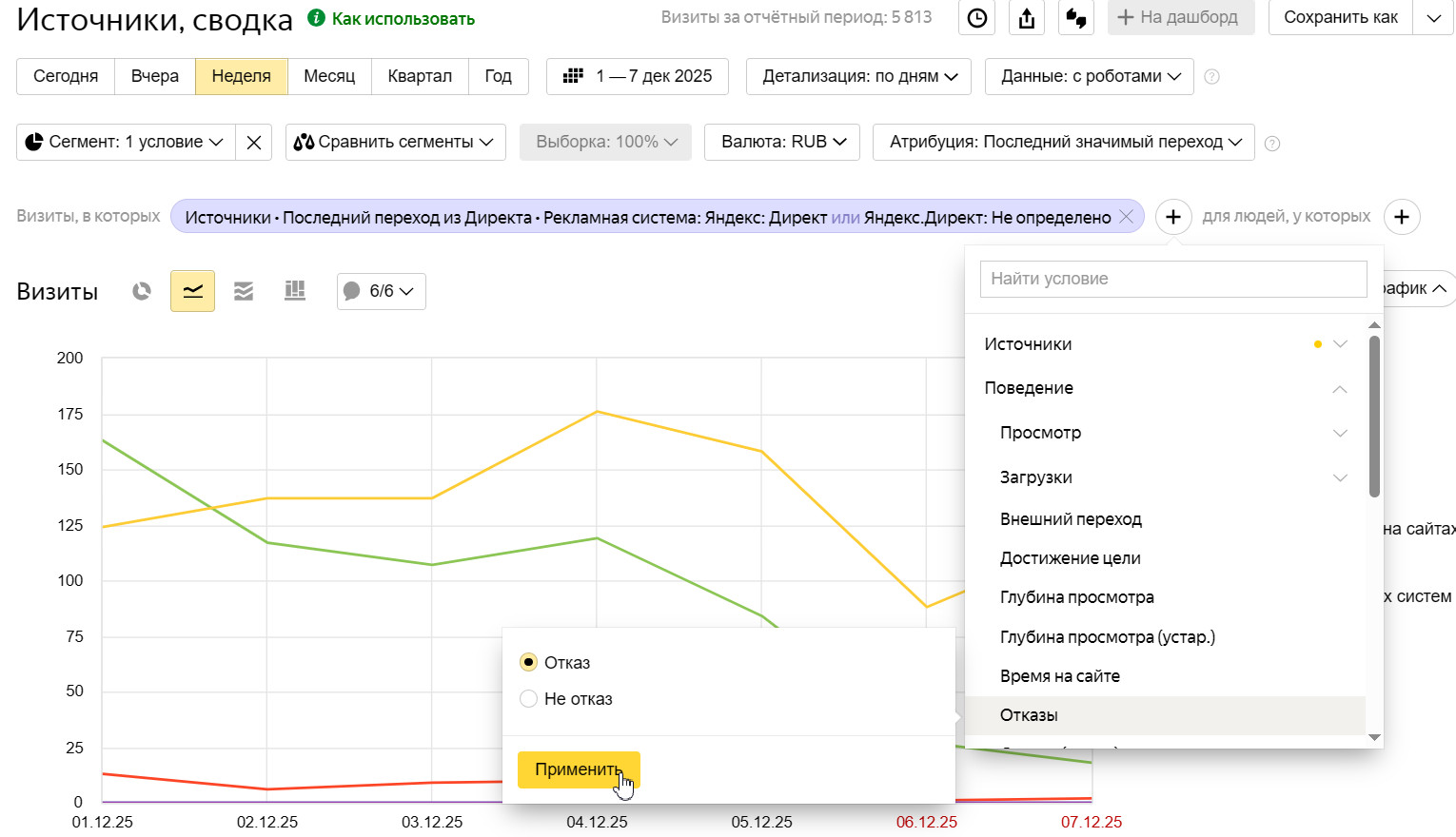
Task: Switch chart to pie view
Action: tap(142, 291)
